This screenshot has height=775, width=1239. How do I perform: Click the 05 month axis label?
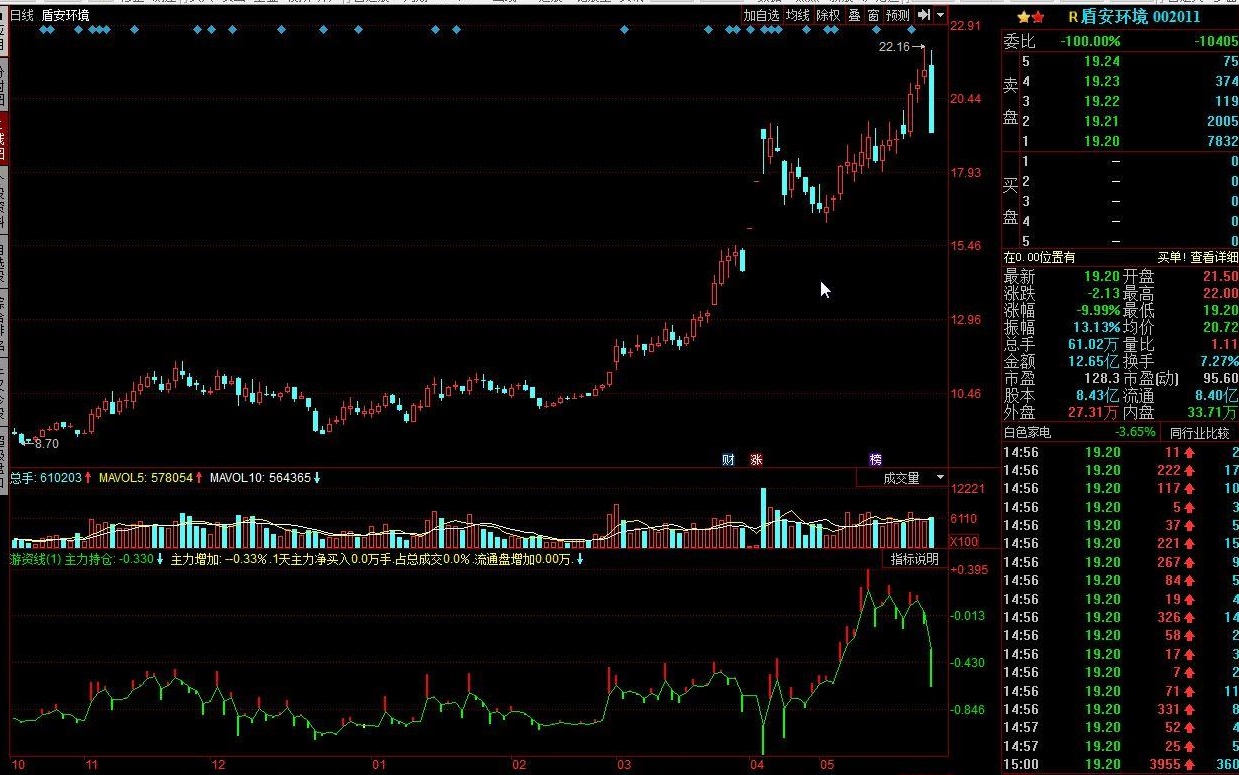826,766
